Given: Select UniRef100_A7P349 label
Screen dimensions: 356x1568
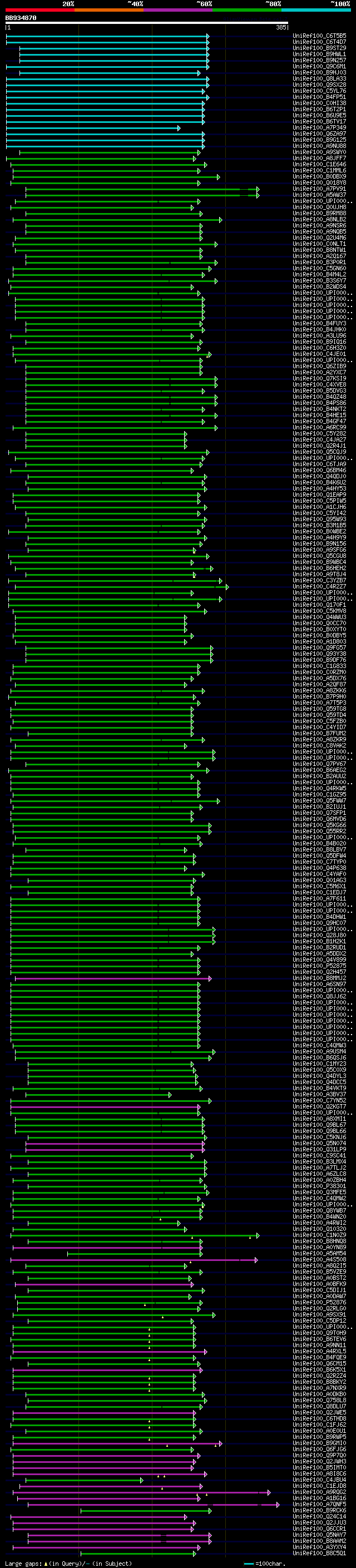Looking at the screenshot, I should tap(319, 128).
